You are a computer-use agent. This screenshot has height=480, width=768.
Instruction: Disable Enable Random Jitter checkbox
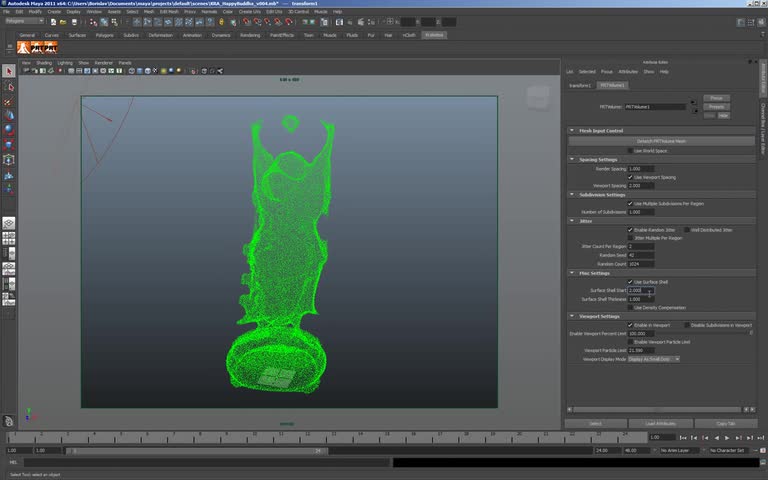630,230
